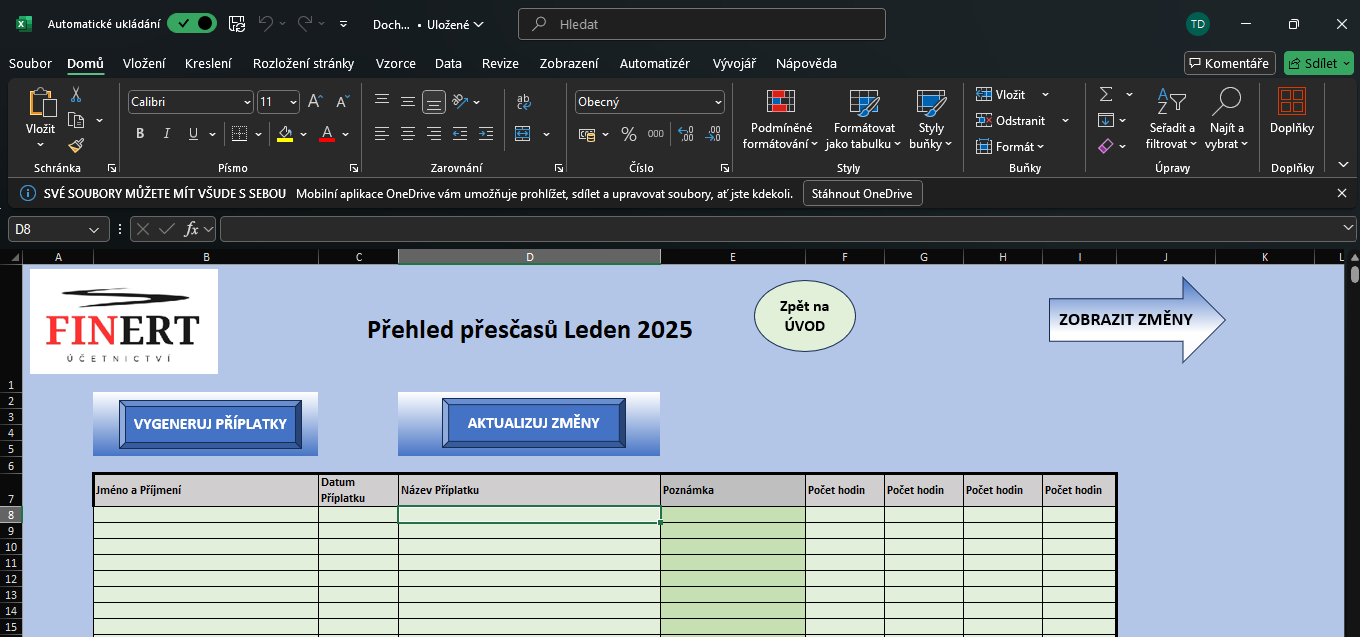Toggle bold formatting
Viewport: 1360px width, 637px height.
(140, 134)
